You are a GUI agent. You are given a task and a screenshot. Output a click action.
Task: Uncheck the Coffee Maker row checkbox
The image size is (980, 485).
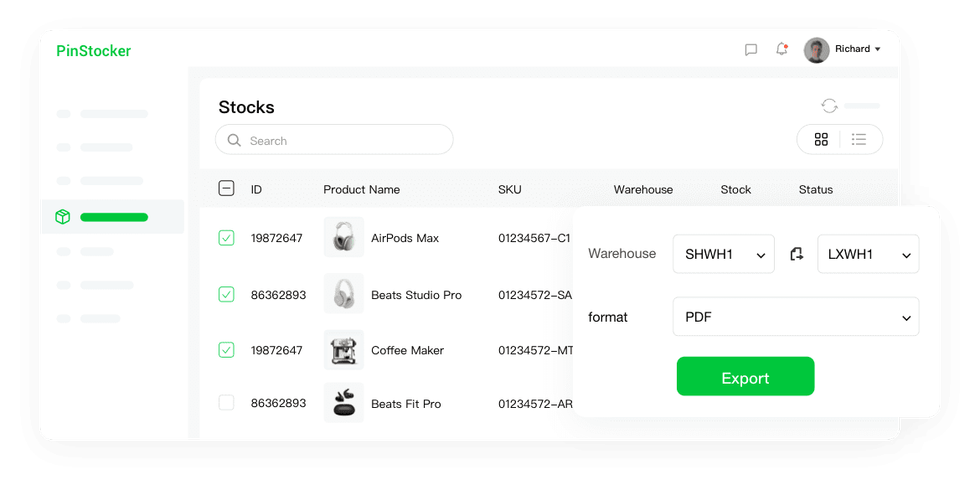pyautogui.click(x=226, y=350)
